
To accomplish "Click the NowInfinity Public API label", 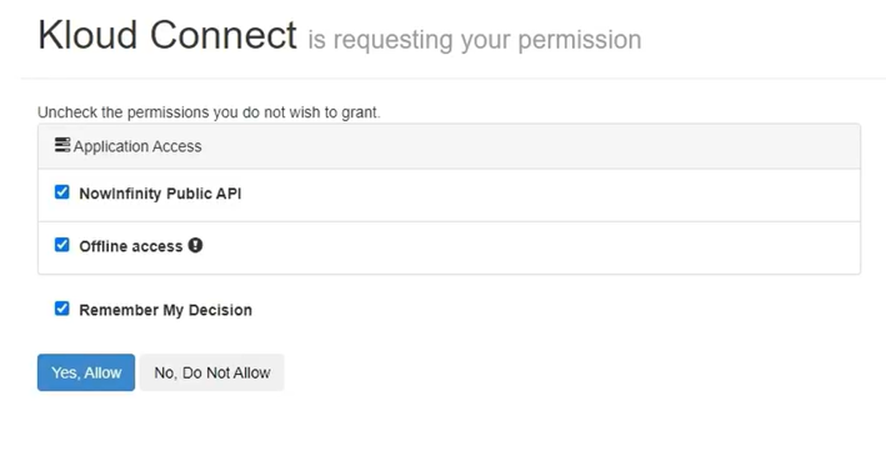I will pyautogui.click(x=160, y=194).
